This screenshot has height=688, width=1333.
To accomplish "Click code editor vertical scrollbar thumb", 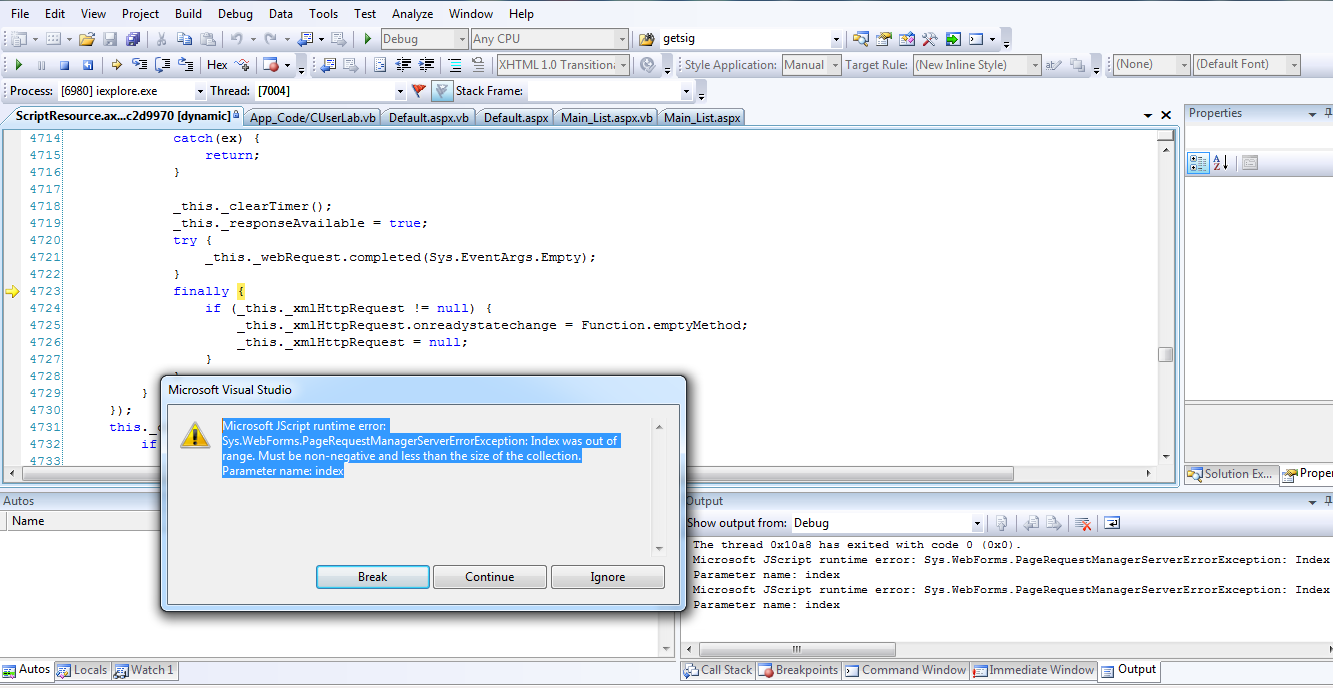I will [1165, 355].
